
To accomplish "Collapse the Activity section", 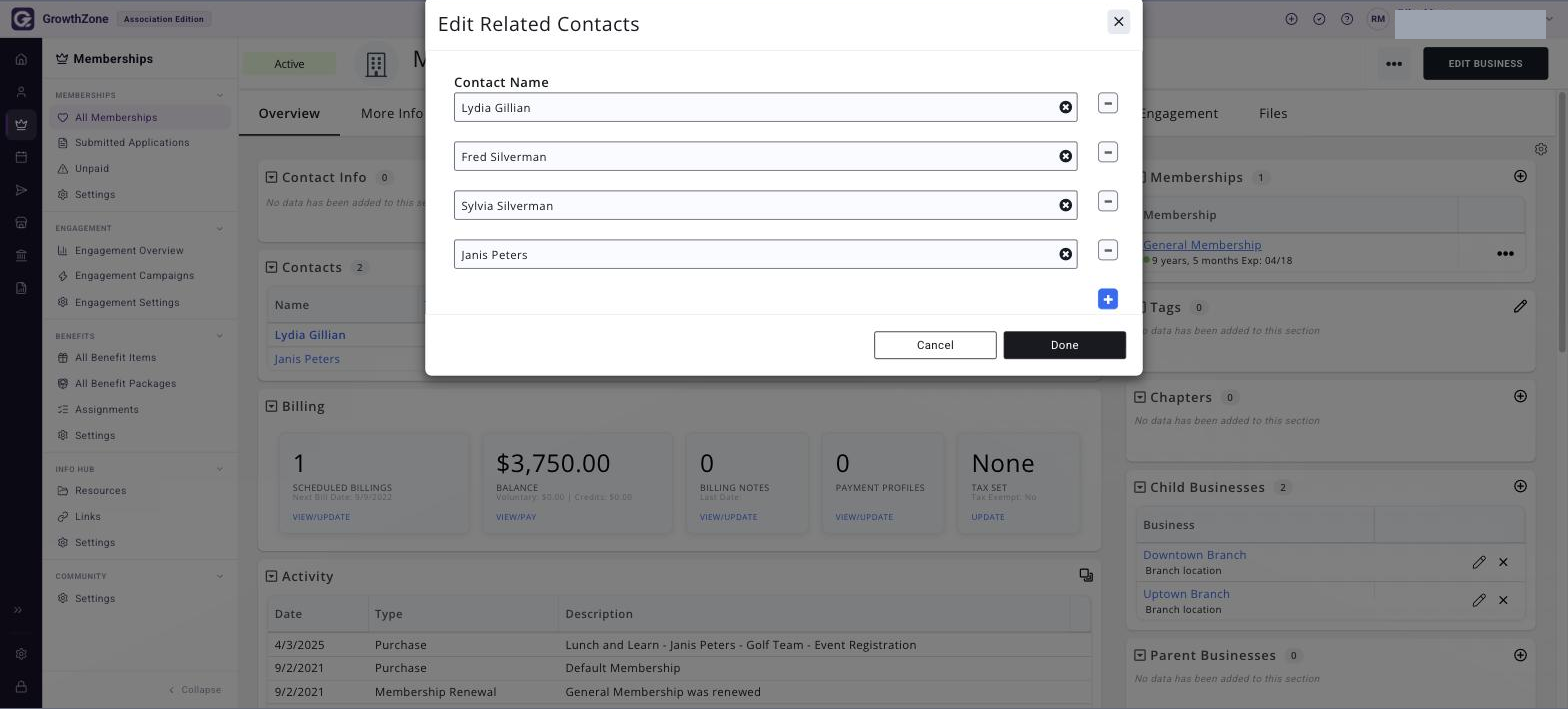I will click(x=271, y=576).
